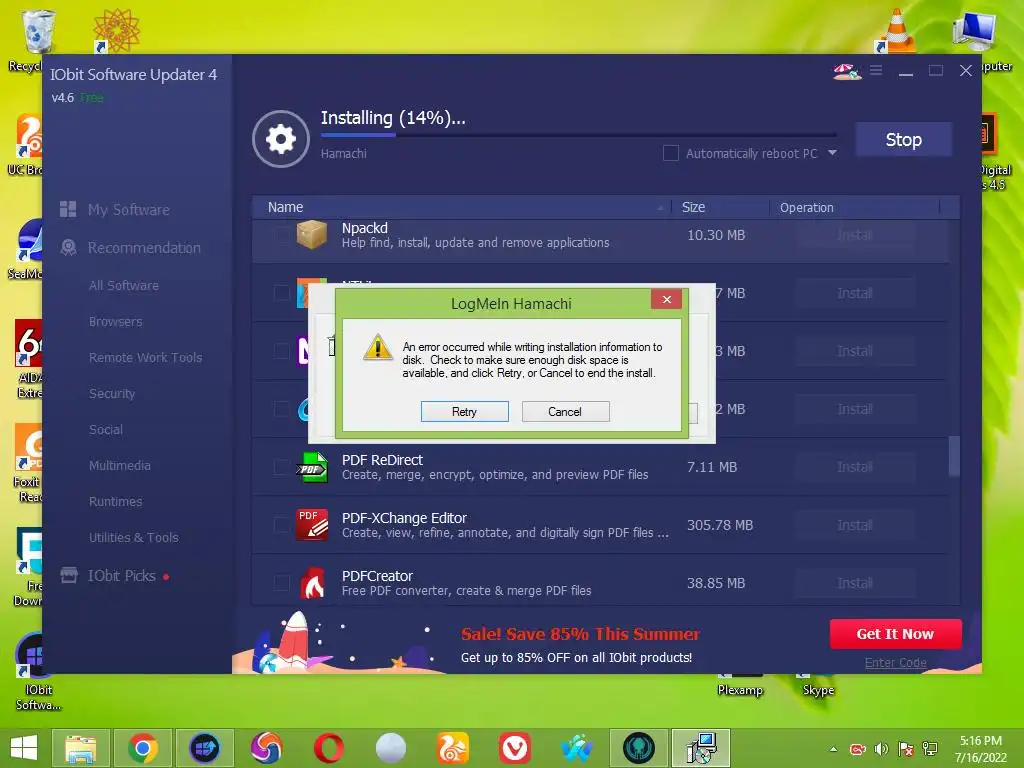The width and height of the screenshot is (1024, 768).
Task: Click the Enter Code link
Action: 895,663
